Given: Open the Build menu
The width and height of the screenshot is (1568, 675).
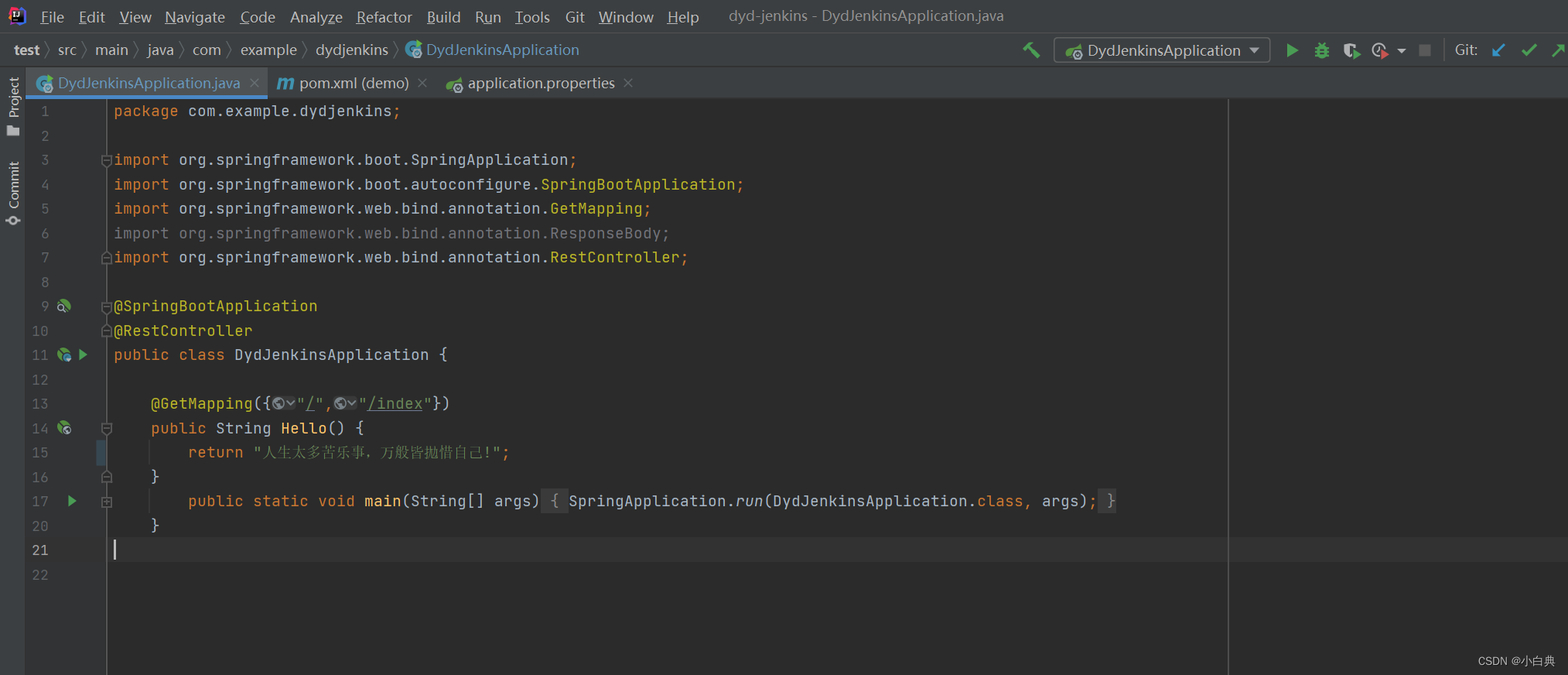Looking at the screenshot, I should click(x=444, y=17).
